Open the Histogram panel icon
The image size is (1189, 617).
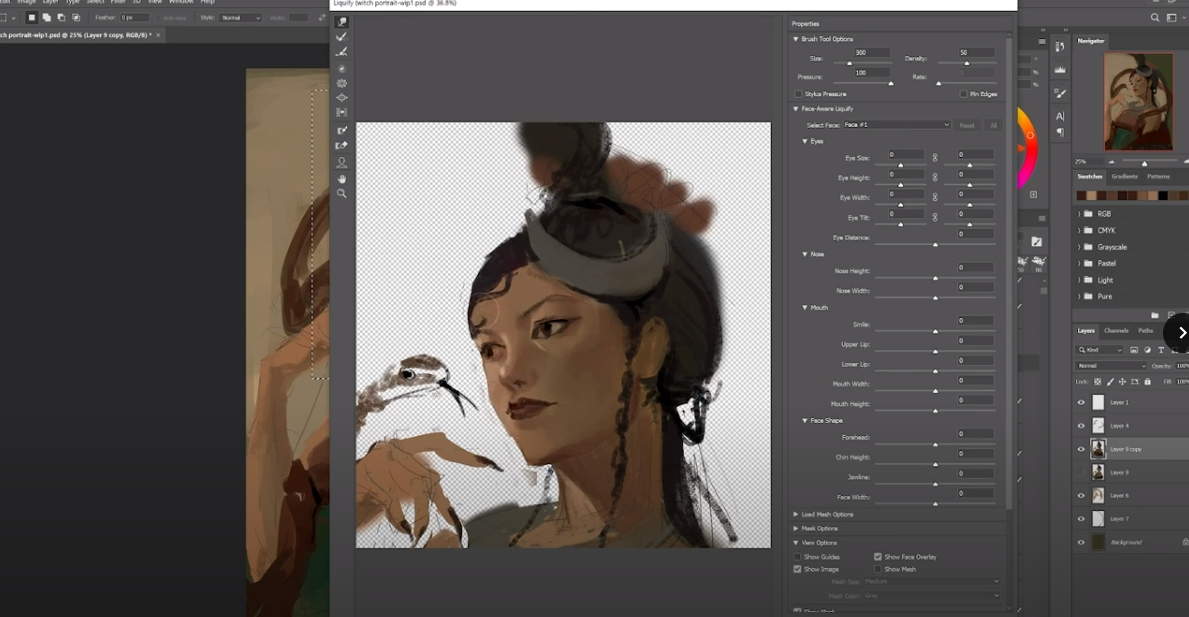click(1060, 69)
